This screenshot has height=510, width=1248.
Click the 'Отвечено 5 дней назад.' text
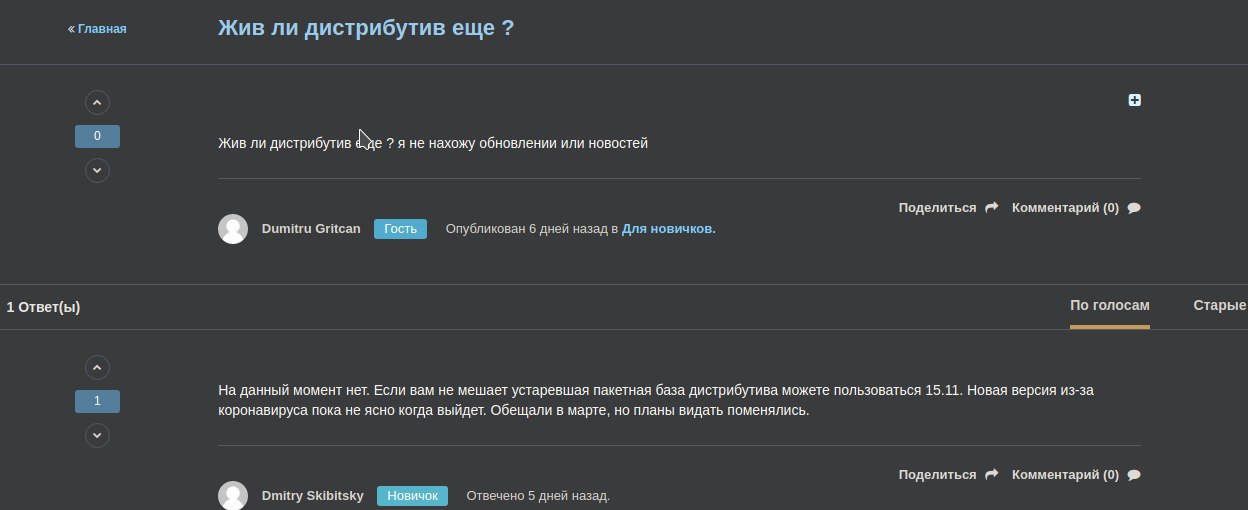(x=538, y=496)
